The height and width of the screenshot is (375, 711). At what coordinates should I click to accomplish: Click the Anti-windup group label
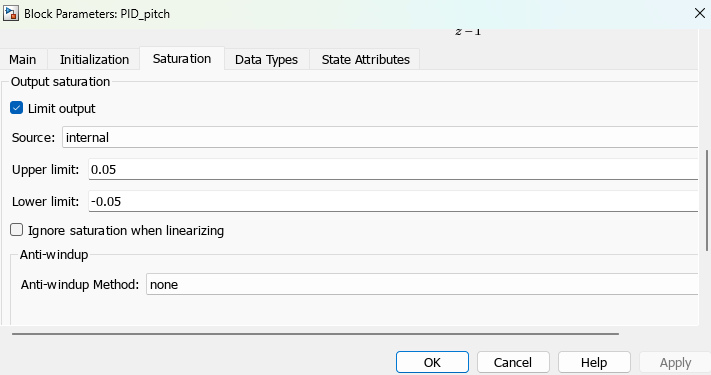[x=54, y=254]
